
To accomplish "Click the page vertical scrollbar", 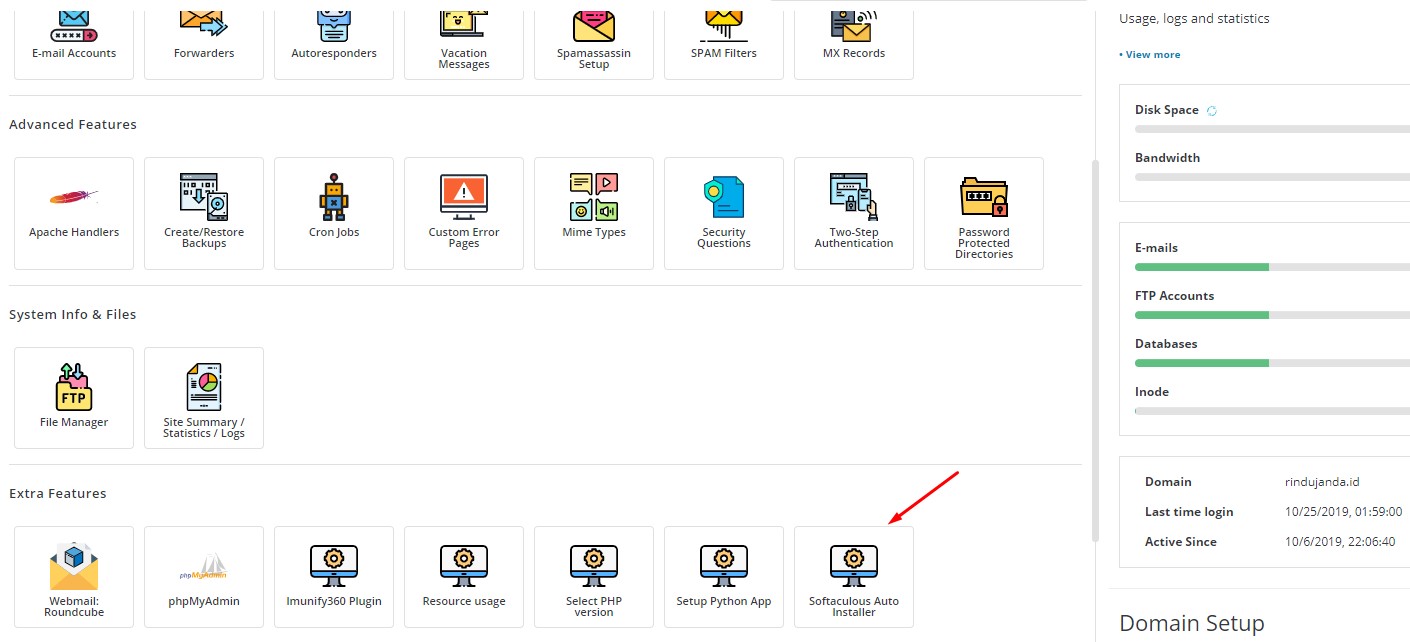I will 1095,350.
